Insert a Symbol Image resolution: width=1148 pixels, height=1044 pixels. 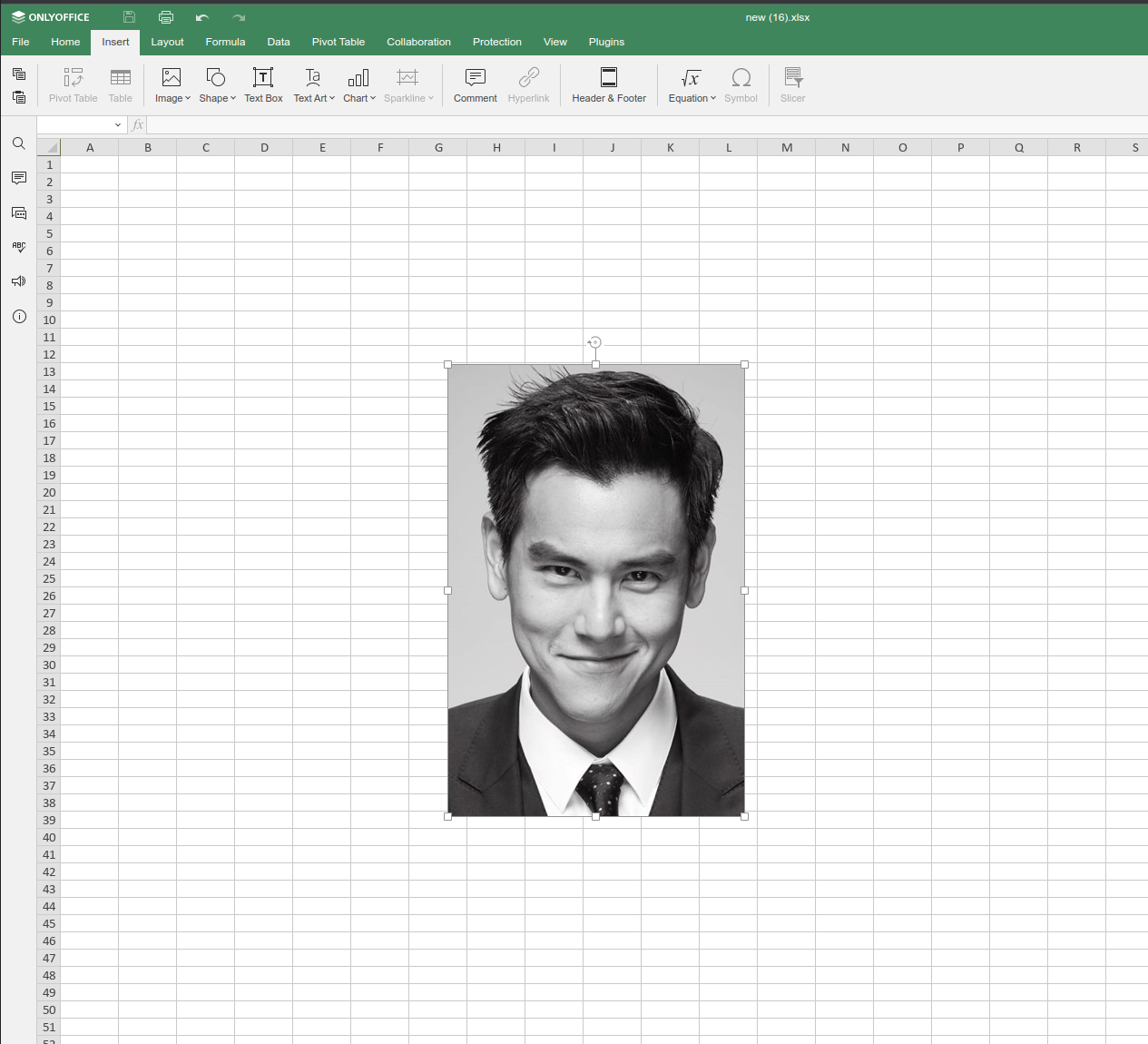coord(741,84)
